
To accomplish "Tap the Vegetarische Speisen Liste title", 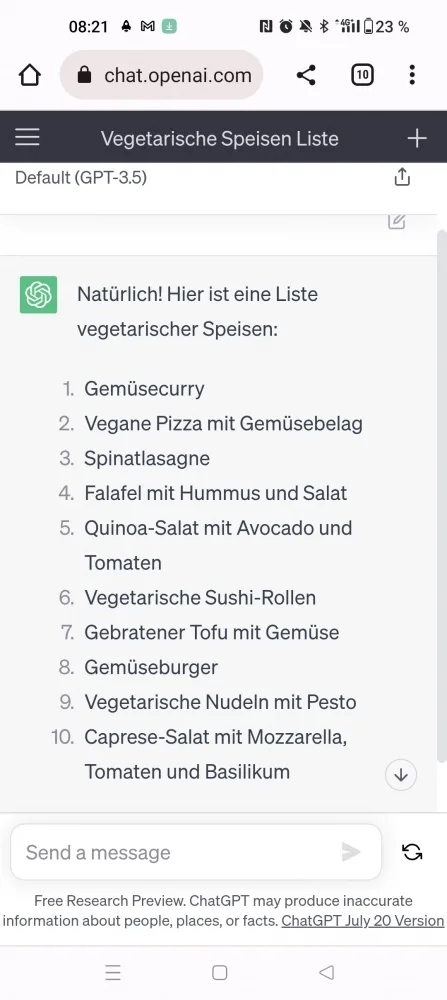I will 219,138.
